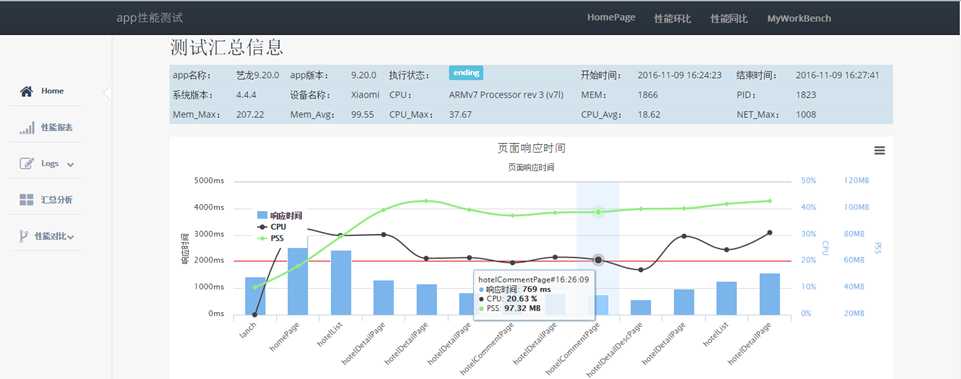The height and width of the screenshot is (379, 961).
Task: Click the homePage response time bar
Action: (298, 281)
